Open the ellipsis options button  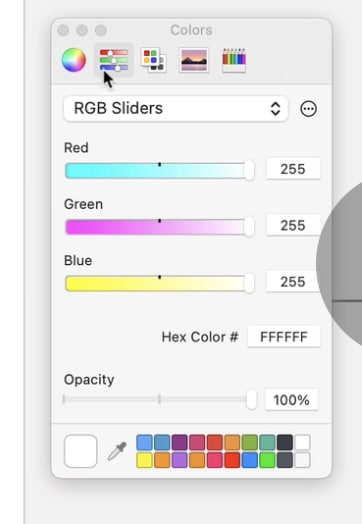click(308, 109)
